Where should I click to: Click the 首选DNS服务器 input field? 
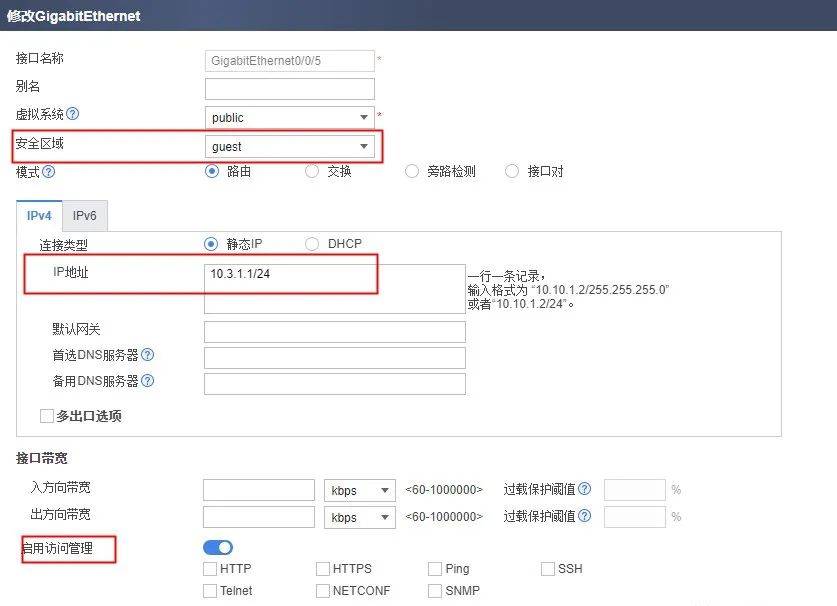tap(335, 358)
